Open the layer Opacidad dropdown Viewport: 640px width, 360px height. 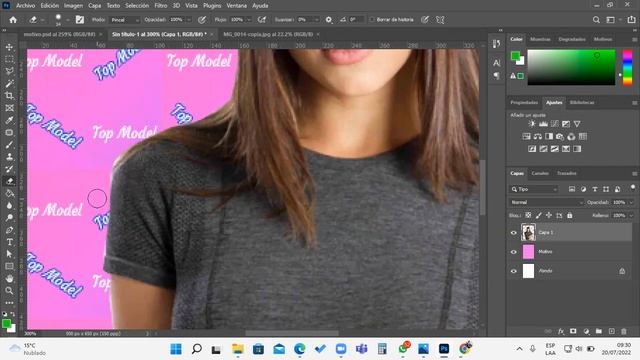tap(631, 202)
